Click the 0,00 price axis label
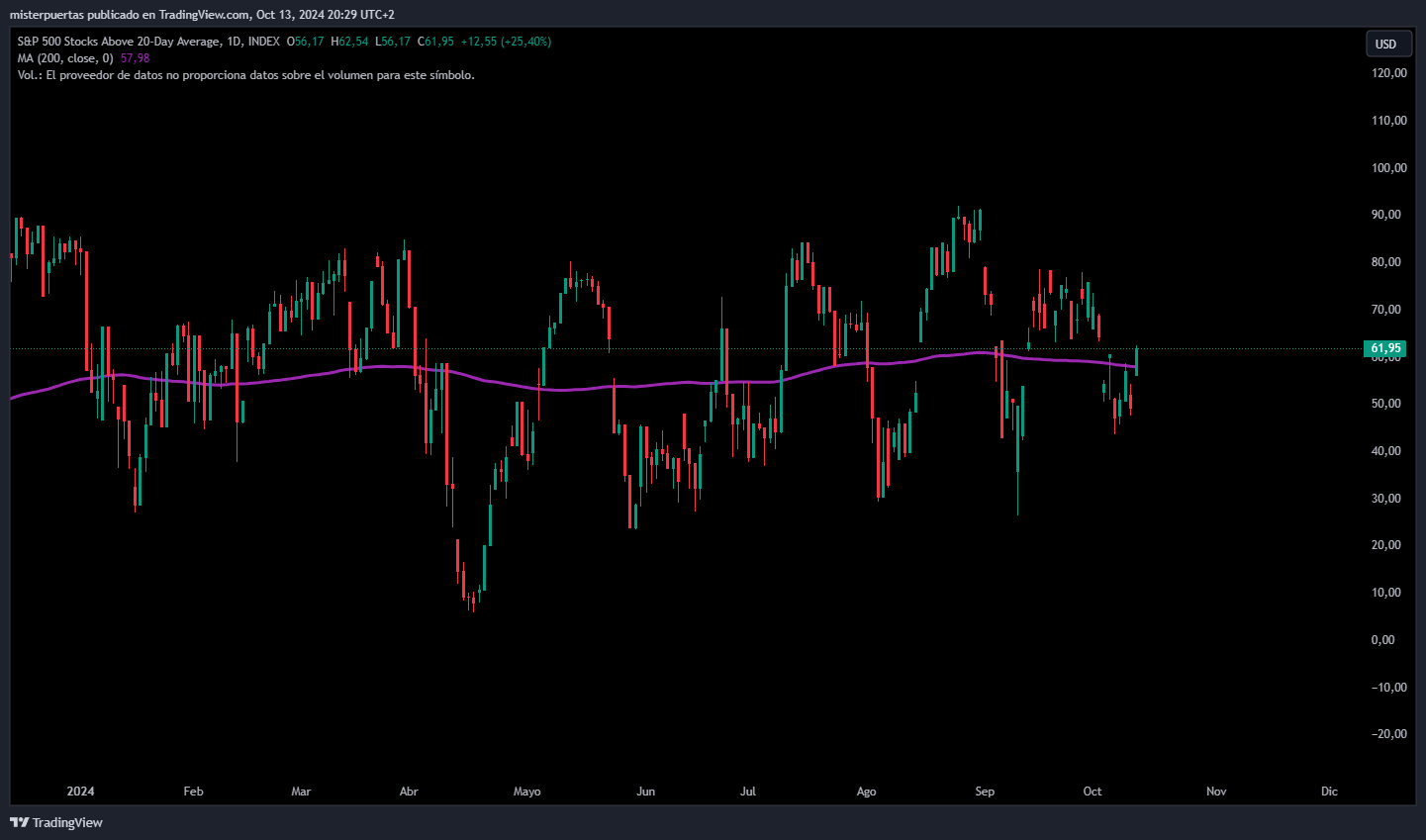This screenshot has width=1426, height=840. [x=1383, y=640]
